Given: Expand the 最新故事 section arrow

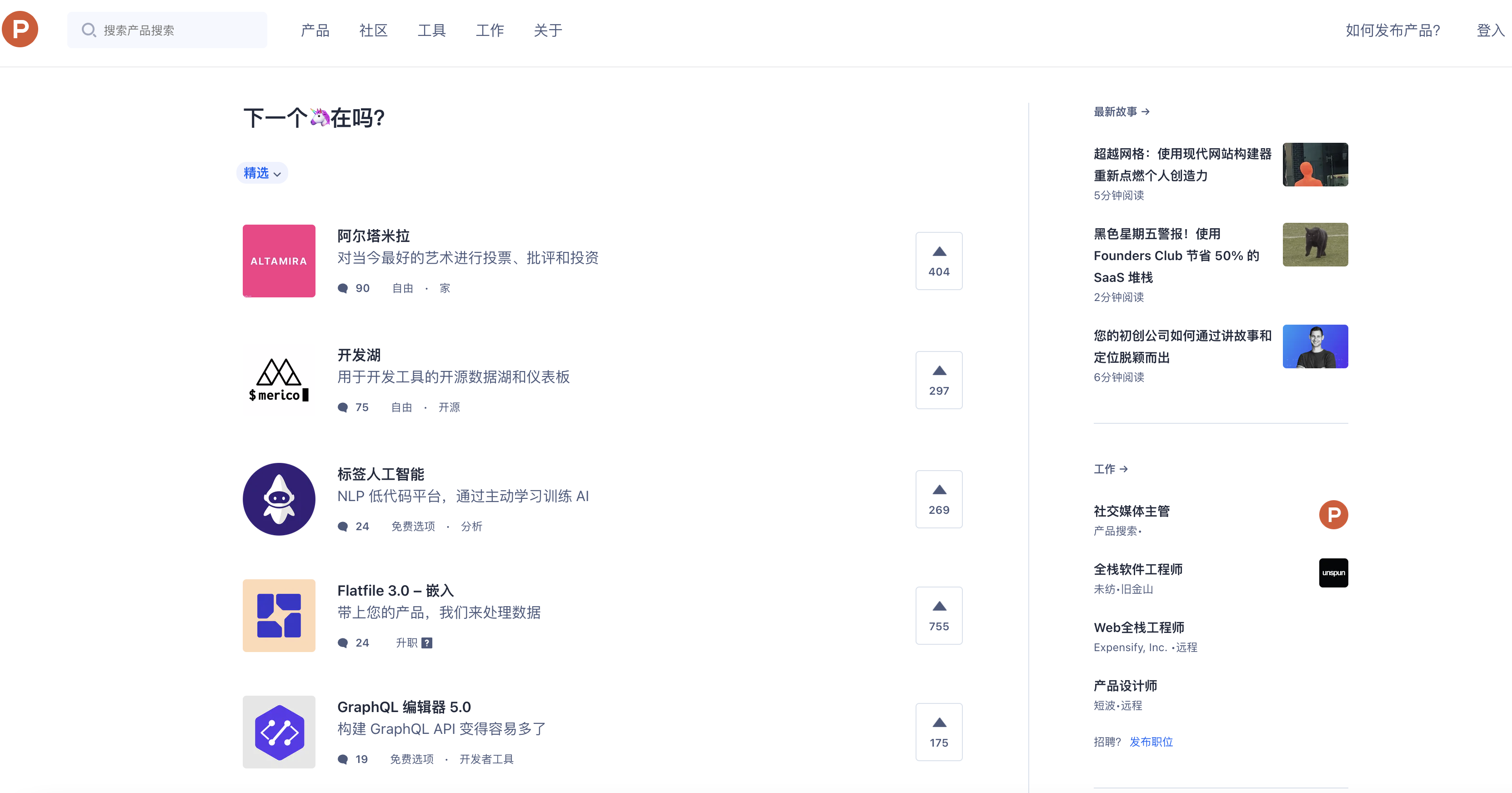Looking at the screenshot, I should [1145, 111].
